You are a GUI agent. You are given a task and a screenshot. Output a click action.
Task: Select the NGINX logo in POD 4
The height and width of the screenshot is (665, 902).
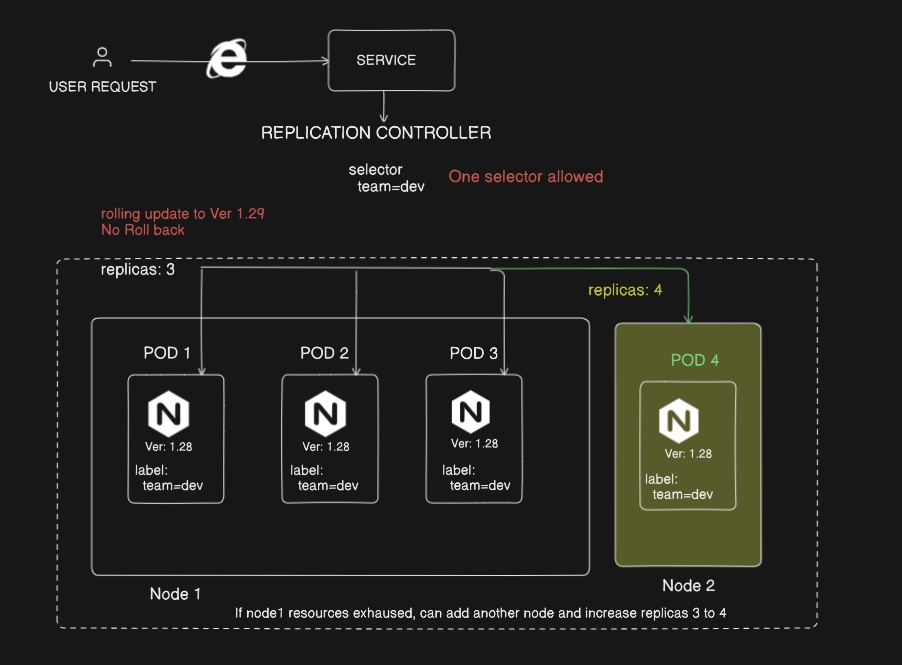click(x=679, y=421)
